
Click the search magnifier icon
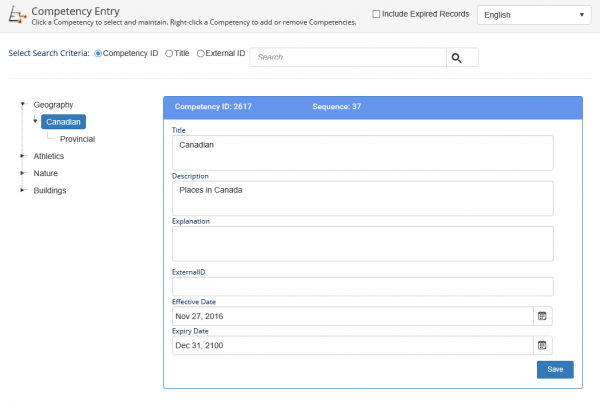456,58
